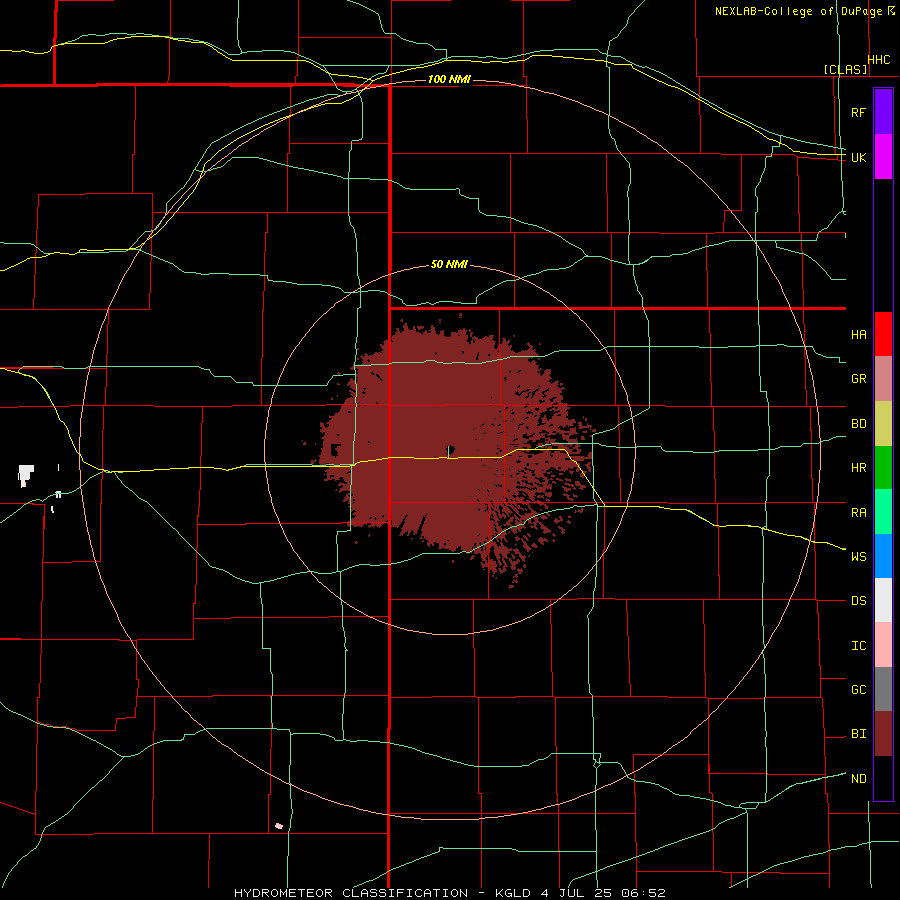Click the GC gray legend color
Image resolution: width=900 pixels, height=900 pixels.
pyautogui.click(x=883, y=689)
